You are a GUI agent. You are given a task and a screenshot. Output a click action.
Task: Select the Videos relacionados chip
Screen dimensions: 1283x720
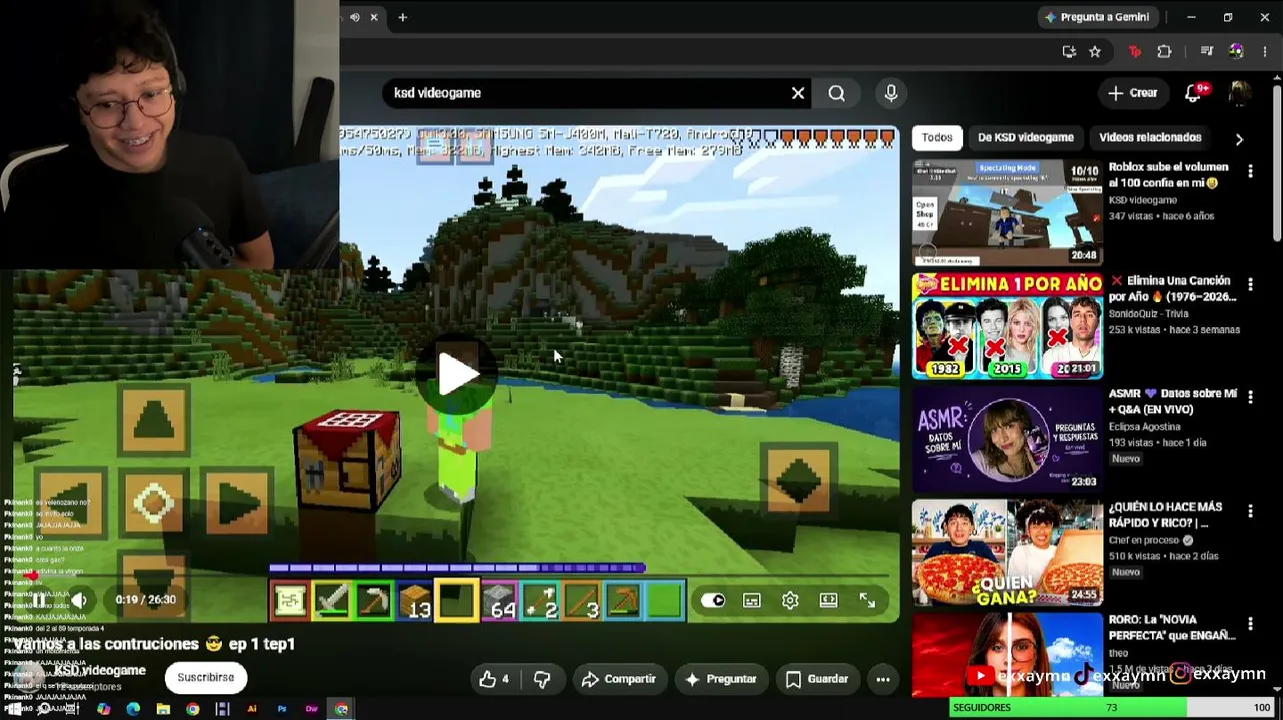coord(1150,137)
